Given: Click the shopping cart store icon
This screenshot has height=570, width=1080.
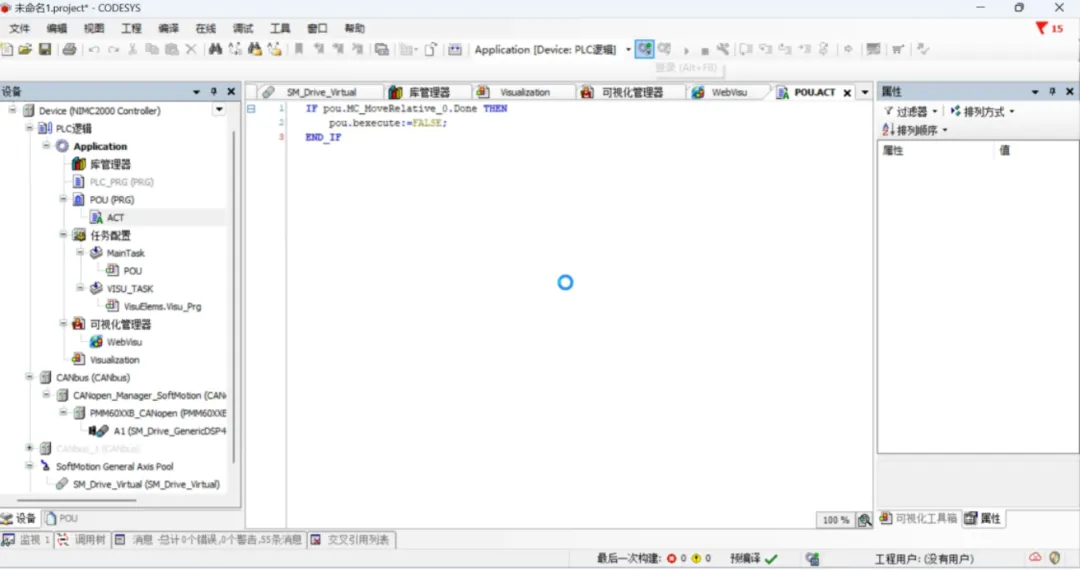Looking at the screenshot, I should pyautogui.click(x=897, y=49).
